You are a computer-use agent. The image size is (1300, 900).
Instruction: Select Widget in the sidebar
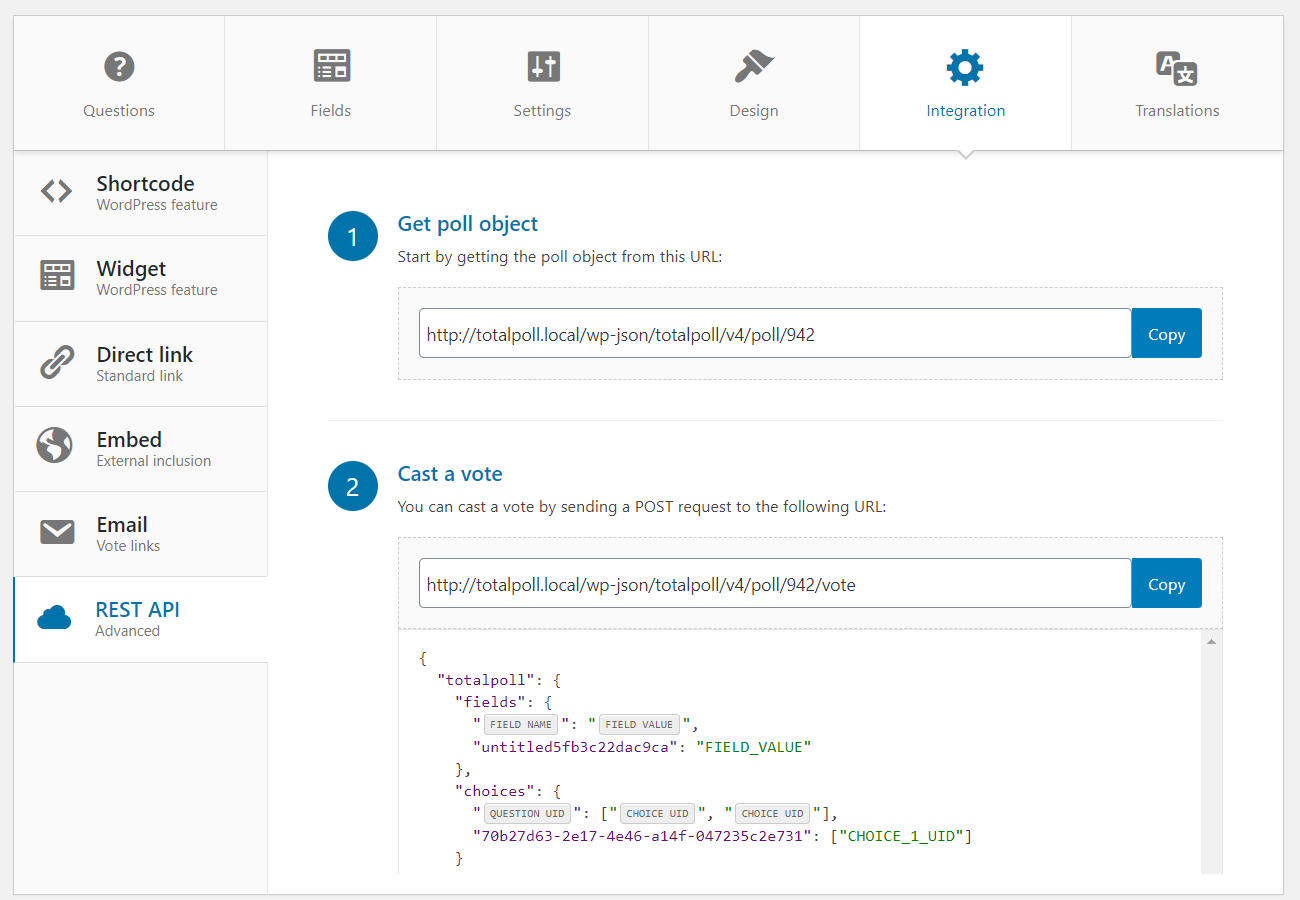pos(141,278)
